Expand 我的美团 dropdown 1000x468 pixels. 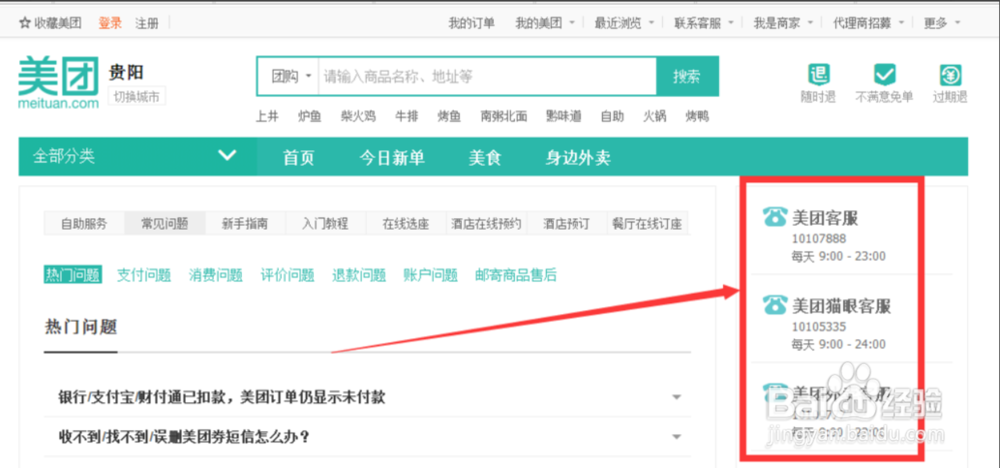coord(545,24)
